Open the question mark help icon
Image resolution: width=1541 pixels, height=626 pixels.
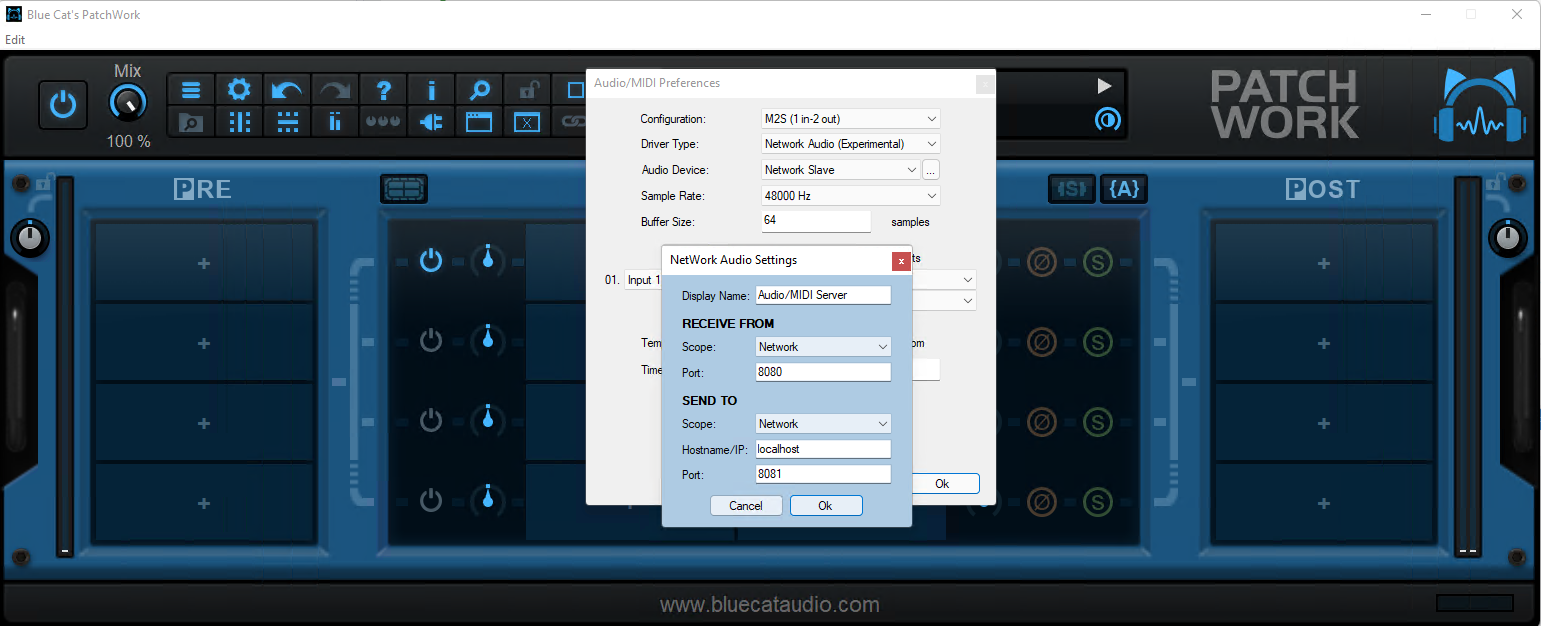point(383,90)
